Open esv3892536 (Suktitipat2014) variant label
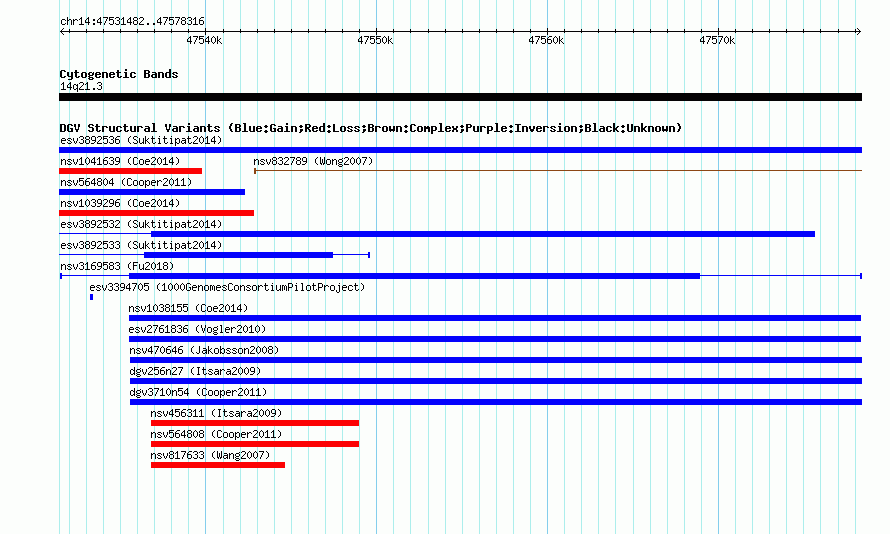Screen dimensions: 890x534 (x=141, y=141)
